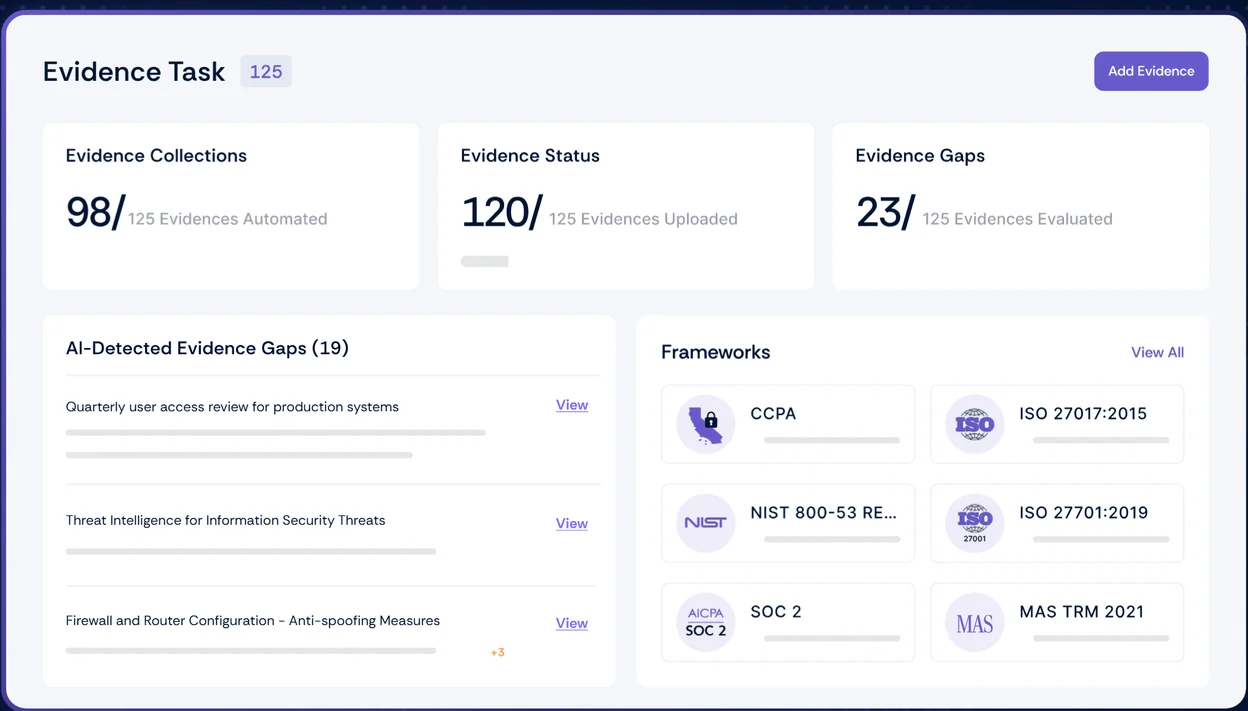Click the MAS TRM 2021 progress bar

point(1101,638)
